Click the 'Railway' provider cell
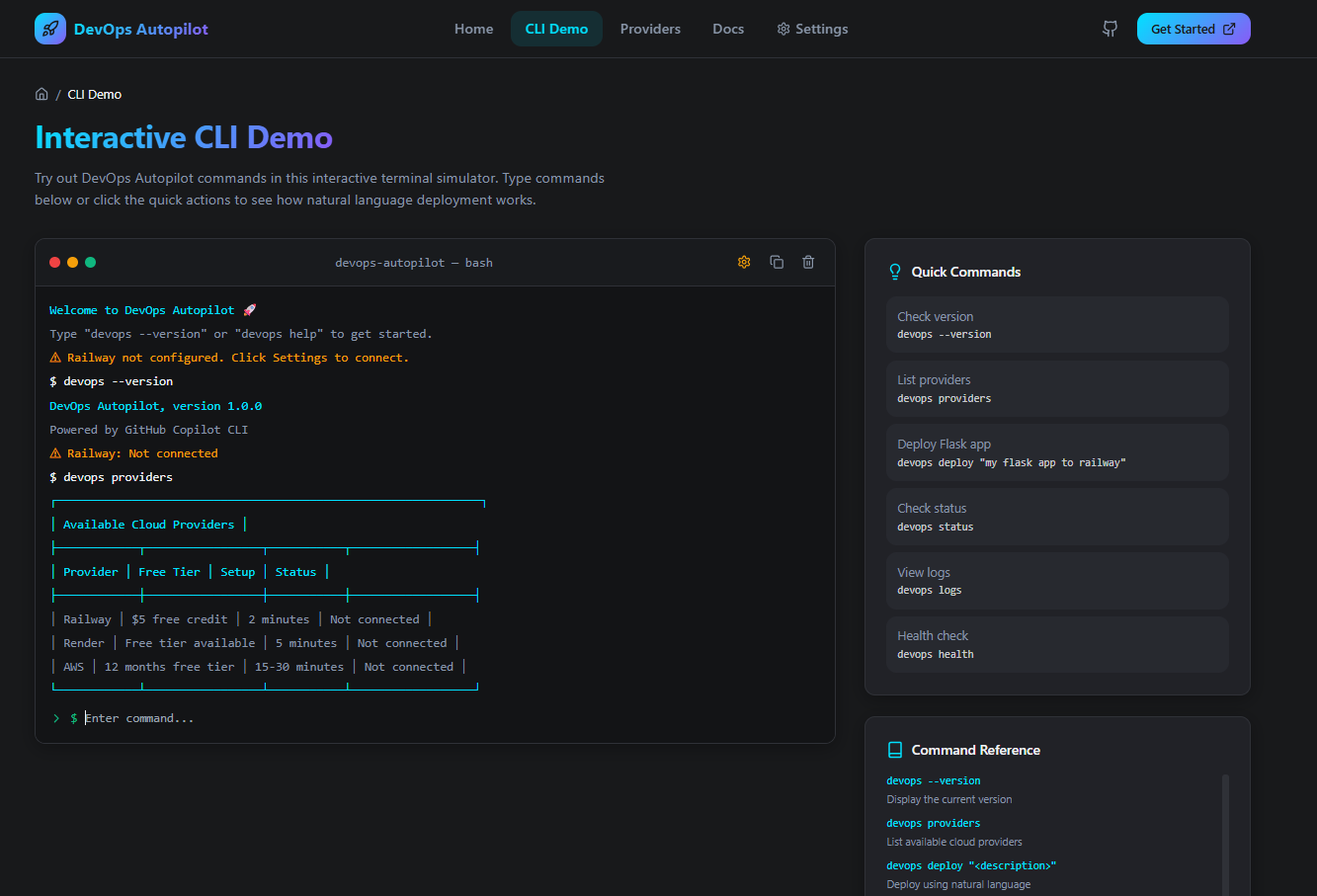Screen dimensions: 1317x896 point(88,619)
